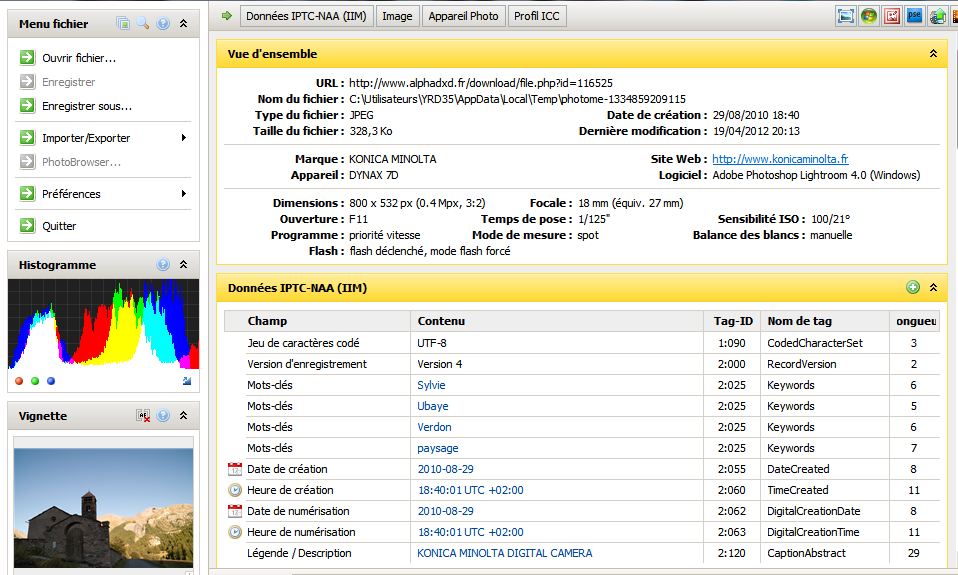Toggle the blue channel dot in histogram

[x=51, y=381]
